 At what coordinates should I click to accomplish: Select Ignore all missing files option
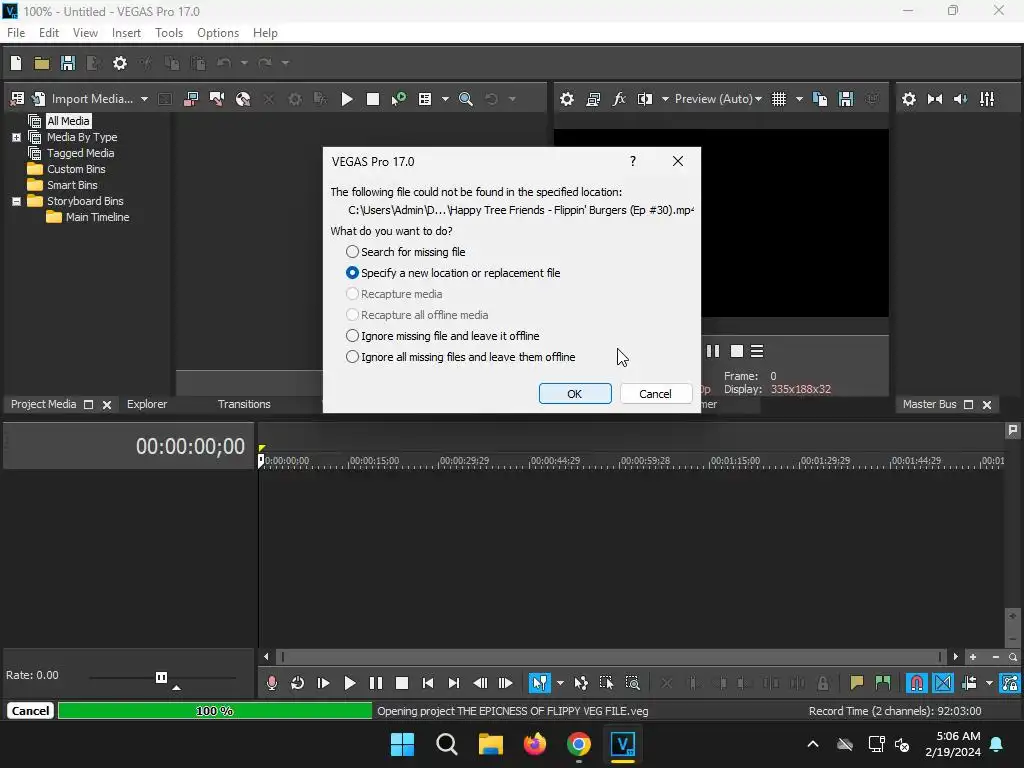pyautogui.click(x=460, y=357)
